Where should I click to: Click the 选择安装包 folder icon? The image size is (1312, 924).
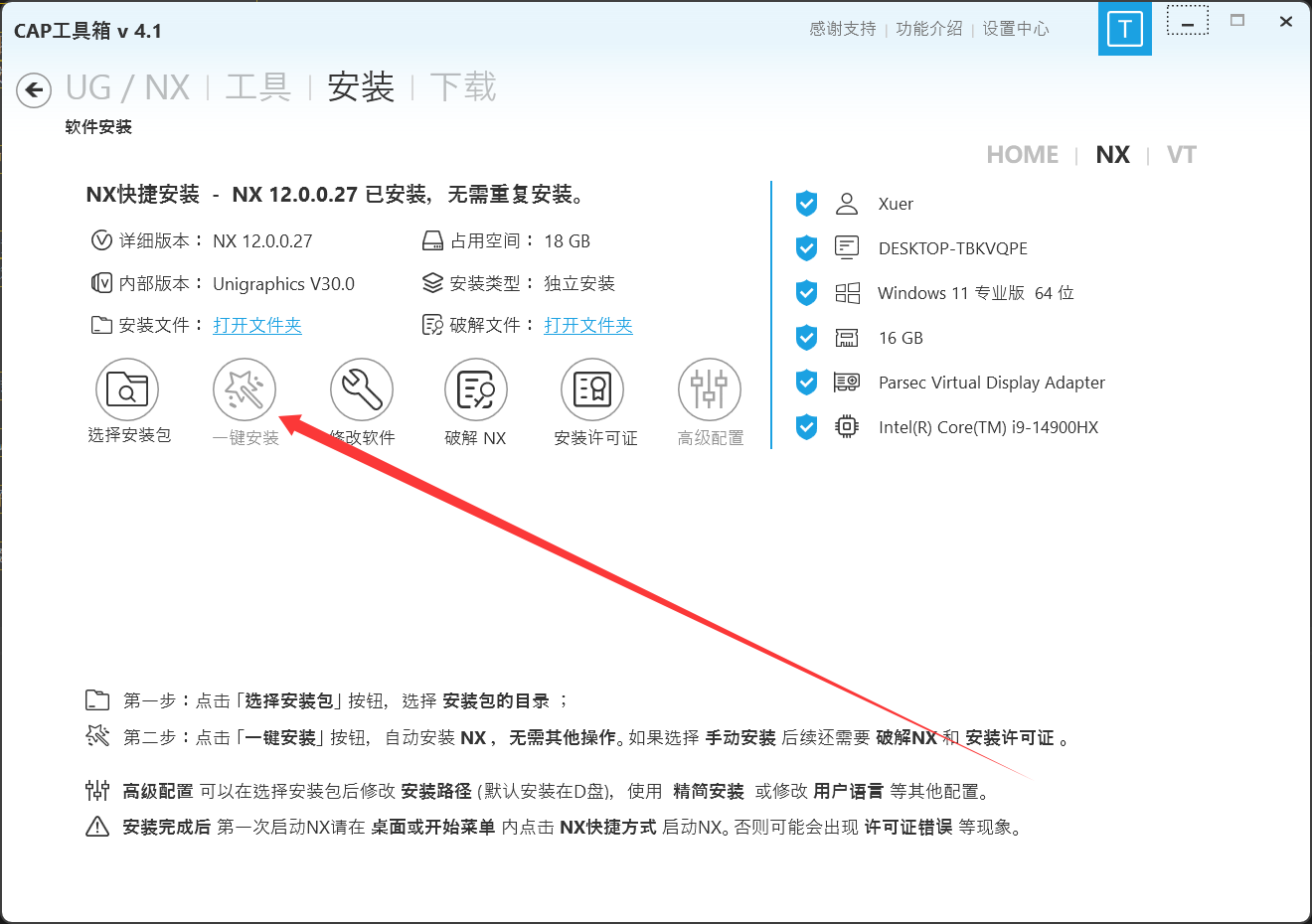127,389
